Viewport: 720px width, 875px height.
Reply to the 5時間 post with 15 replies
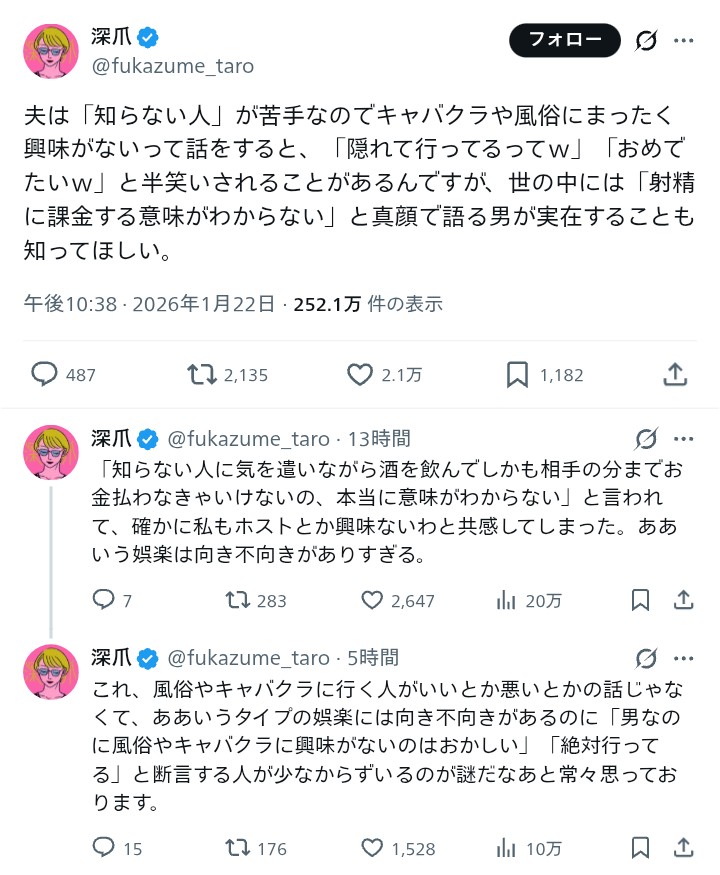click(104, 848)
